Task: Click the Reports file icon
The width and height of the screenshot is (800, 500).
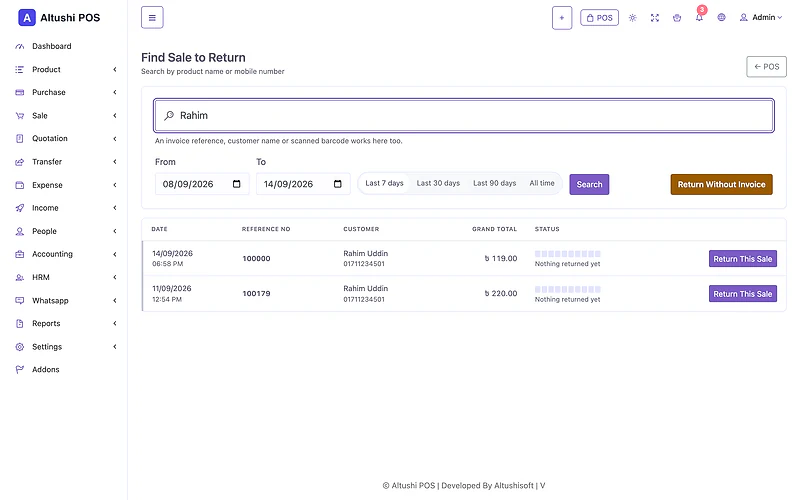Action: coord(19,323)
